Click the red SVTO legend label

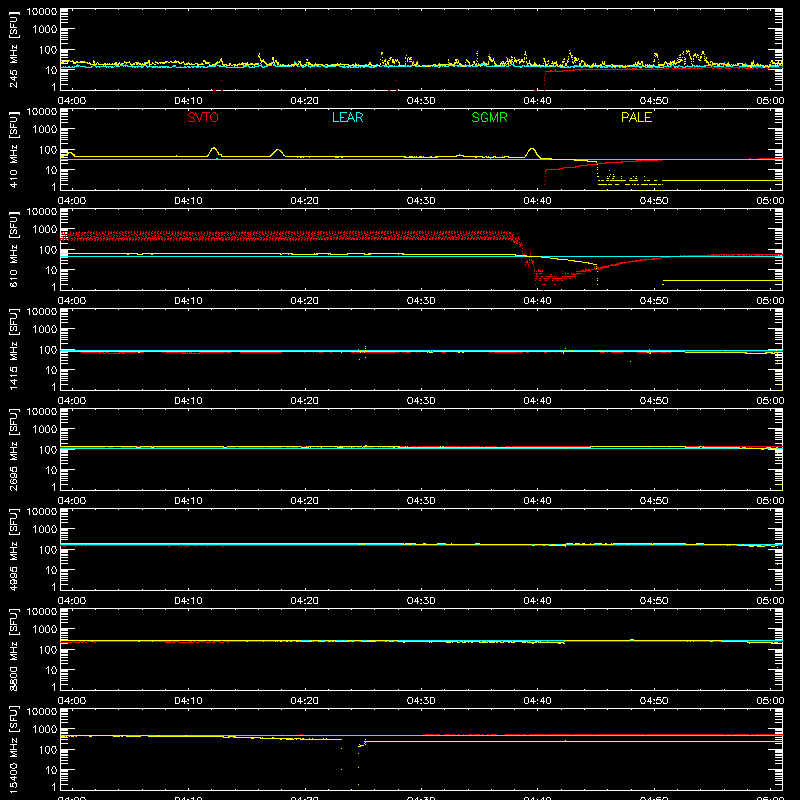click(x=203, y=117)
